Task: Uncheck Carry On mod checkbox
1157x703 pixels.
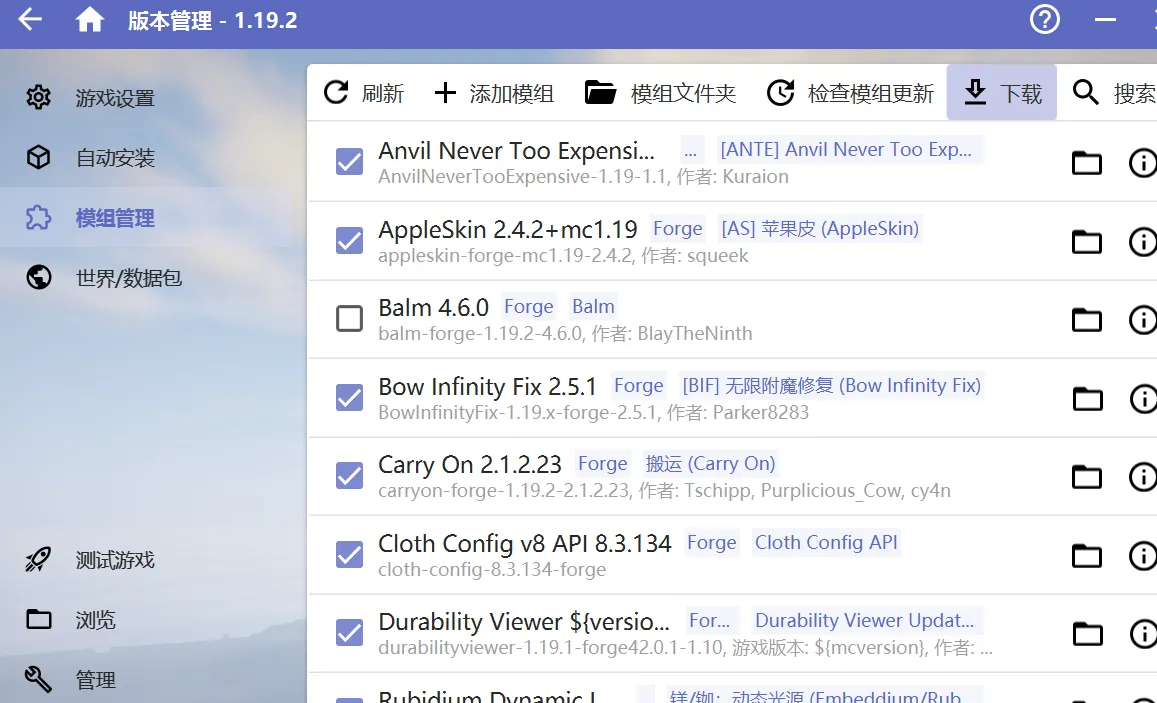Action: [x=349, y=476]
